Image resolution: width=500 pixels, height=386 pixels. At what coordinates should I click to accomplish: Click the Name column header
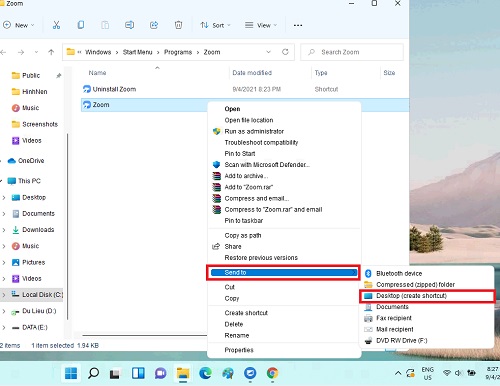click(x=97, y=73)
